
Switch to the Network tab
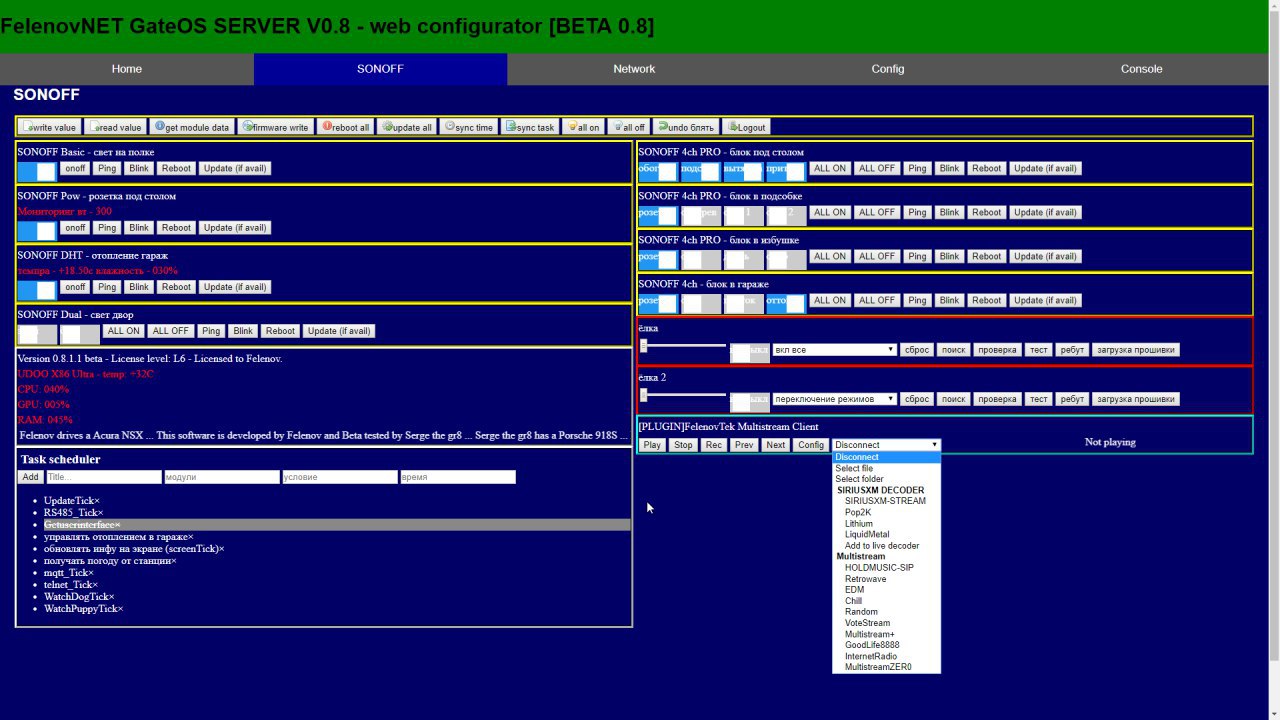click(634, 69)
